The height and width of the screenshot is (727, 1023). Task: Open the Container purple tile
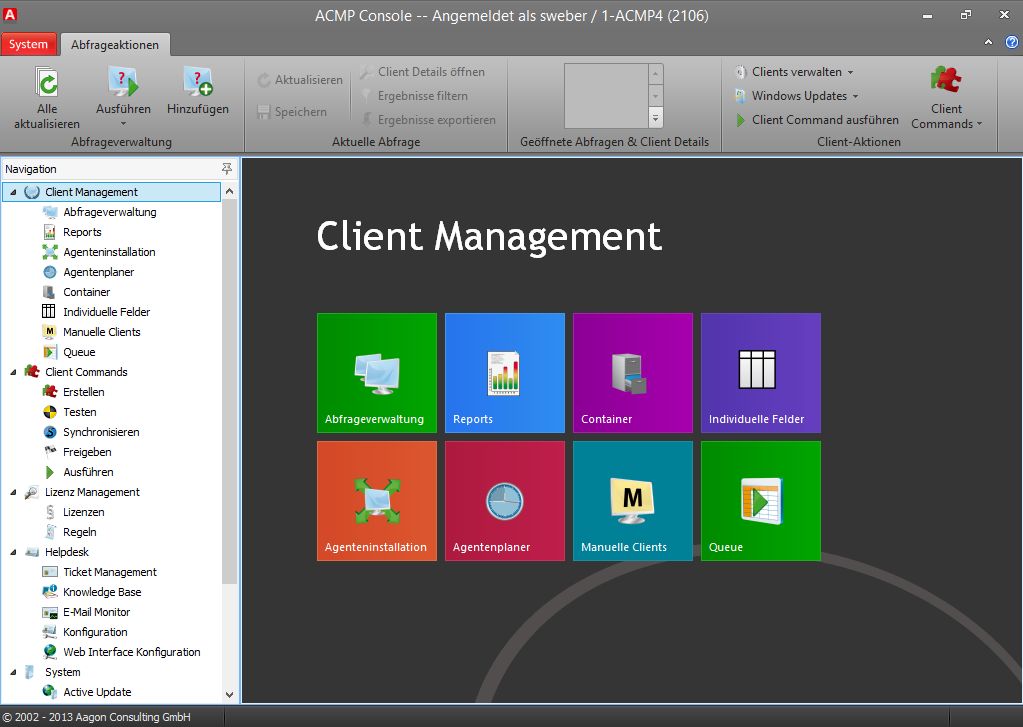coord(633,373)
